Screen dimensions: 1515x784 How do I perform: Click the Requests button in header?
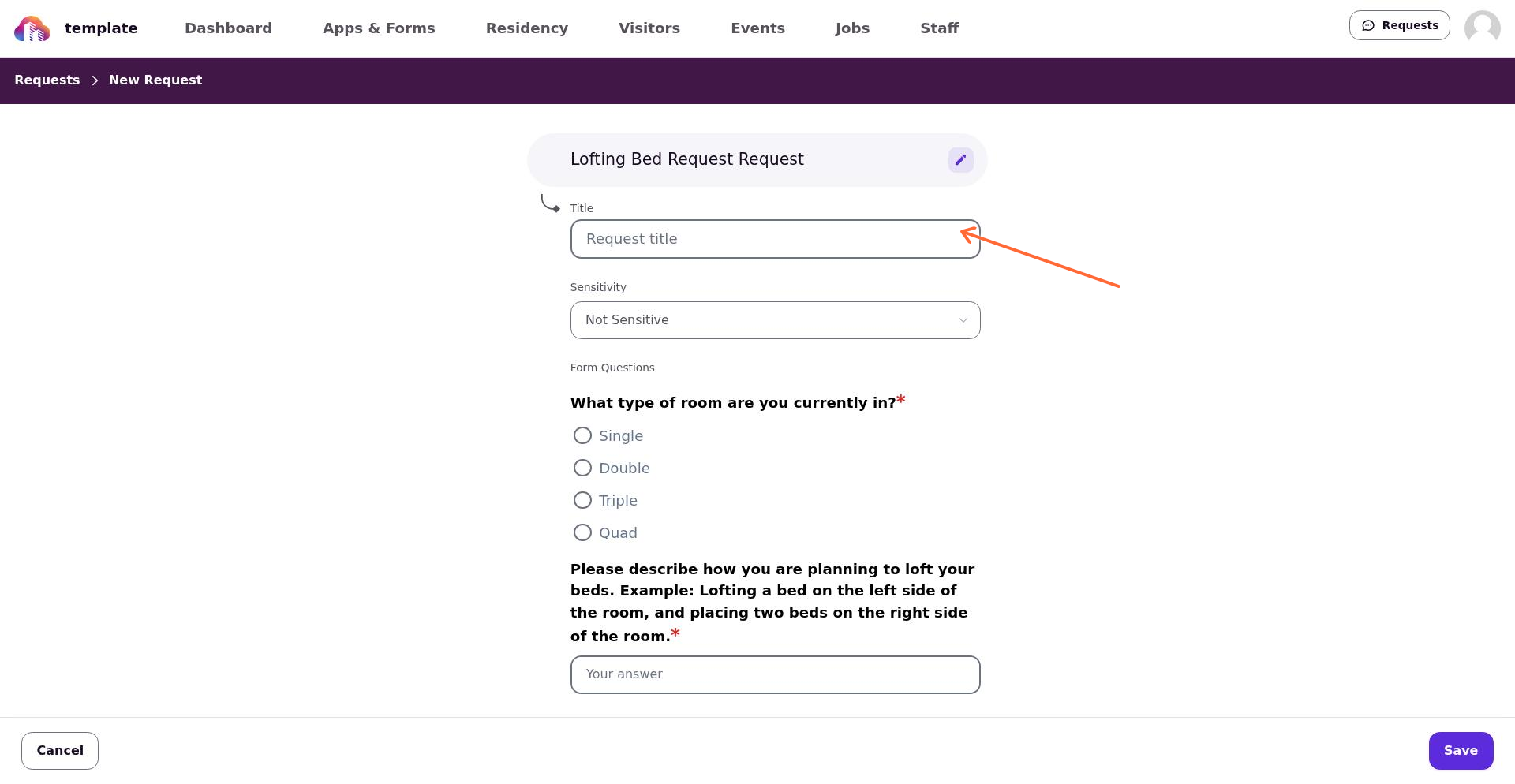[1399, 25]
